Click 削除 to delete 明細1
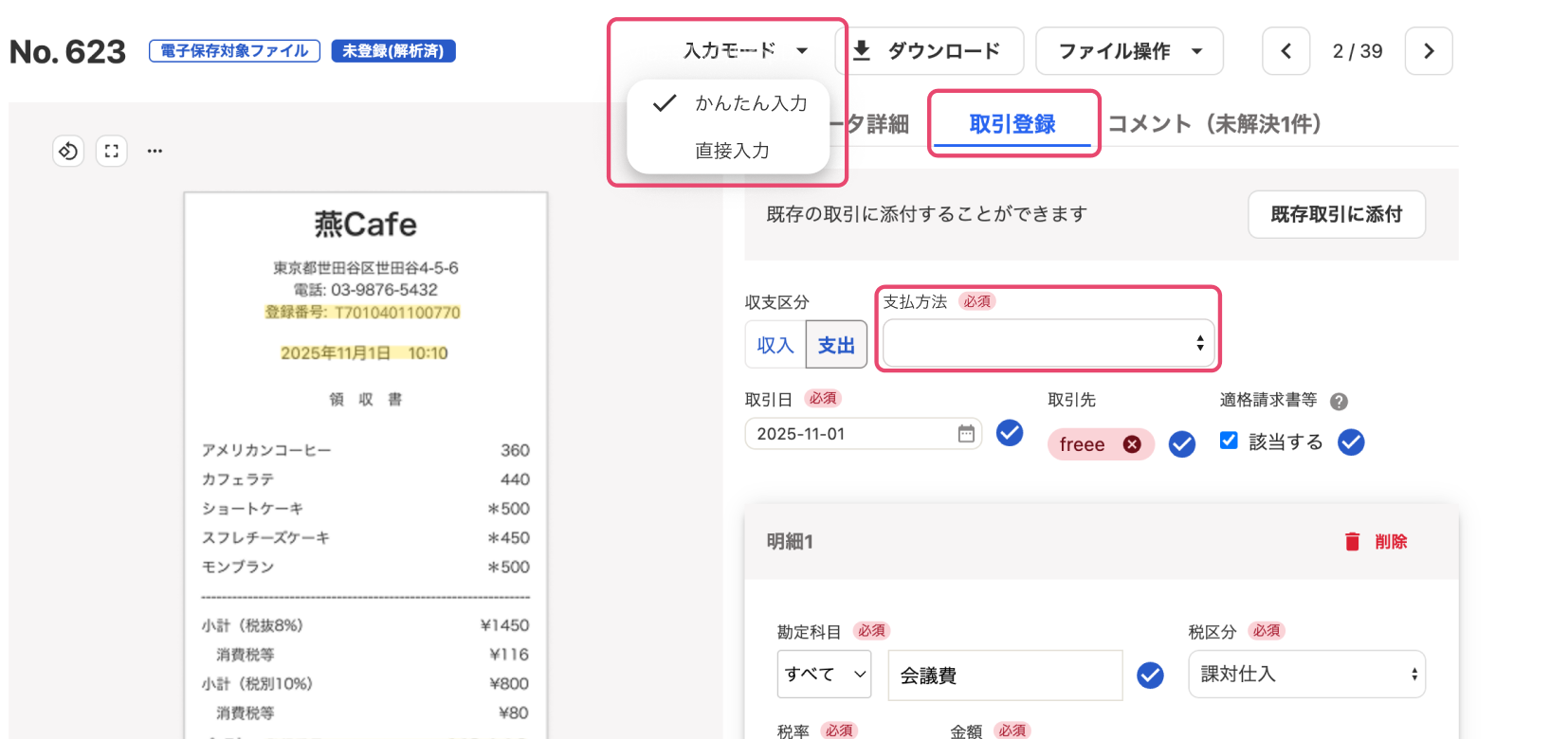1568x739 pixels. pos(1391,542)
